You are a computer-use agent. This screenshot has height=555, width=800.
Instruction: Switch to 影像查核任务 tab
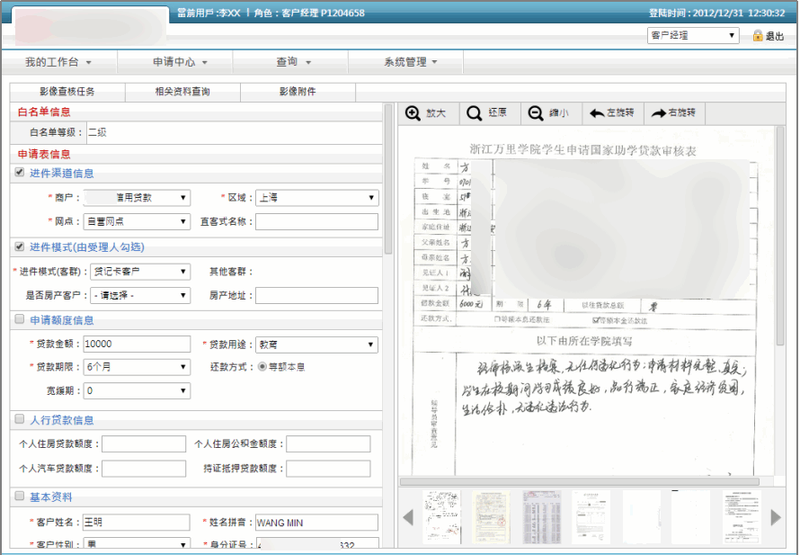tap(67, 92)
